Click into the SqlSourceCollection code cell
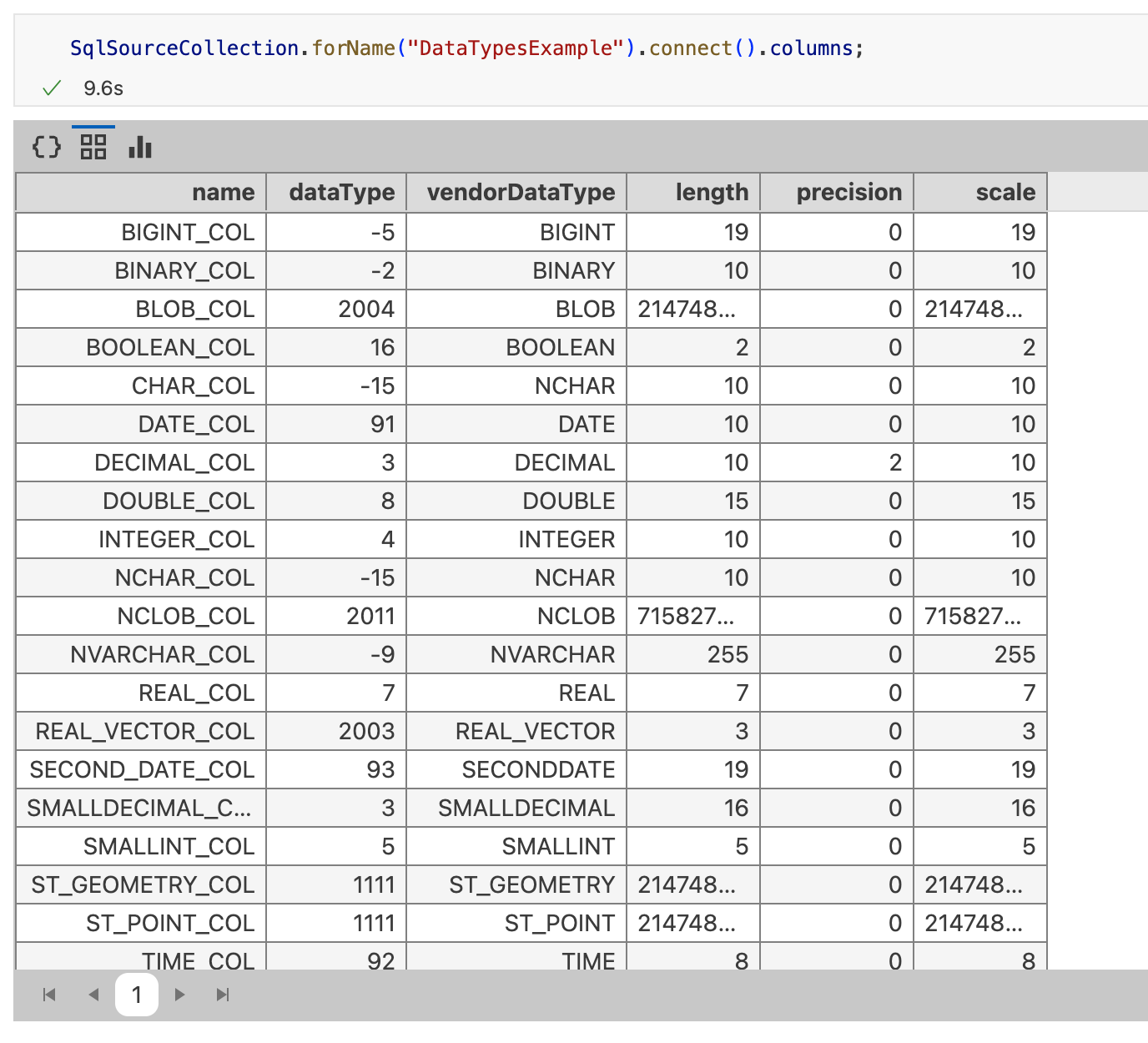Screen dimensions: 1148x1043 coord(467,48)
